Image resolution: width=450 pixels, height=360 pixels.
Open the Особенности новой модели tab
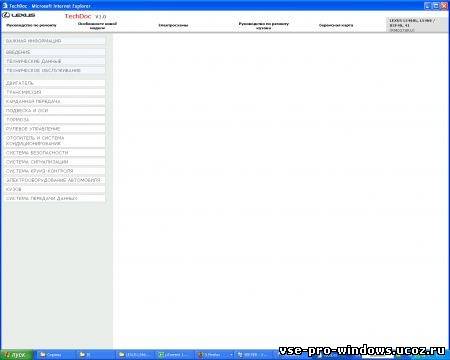click(x=97, y=26)
